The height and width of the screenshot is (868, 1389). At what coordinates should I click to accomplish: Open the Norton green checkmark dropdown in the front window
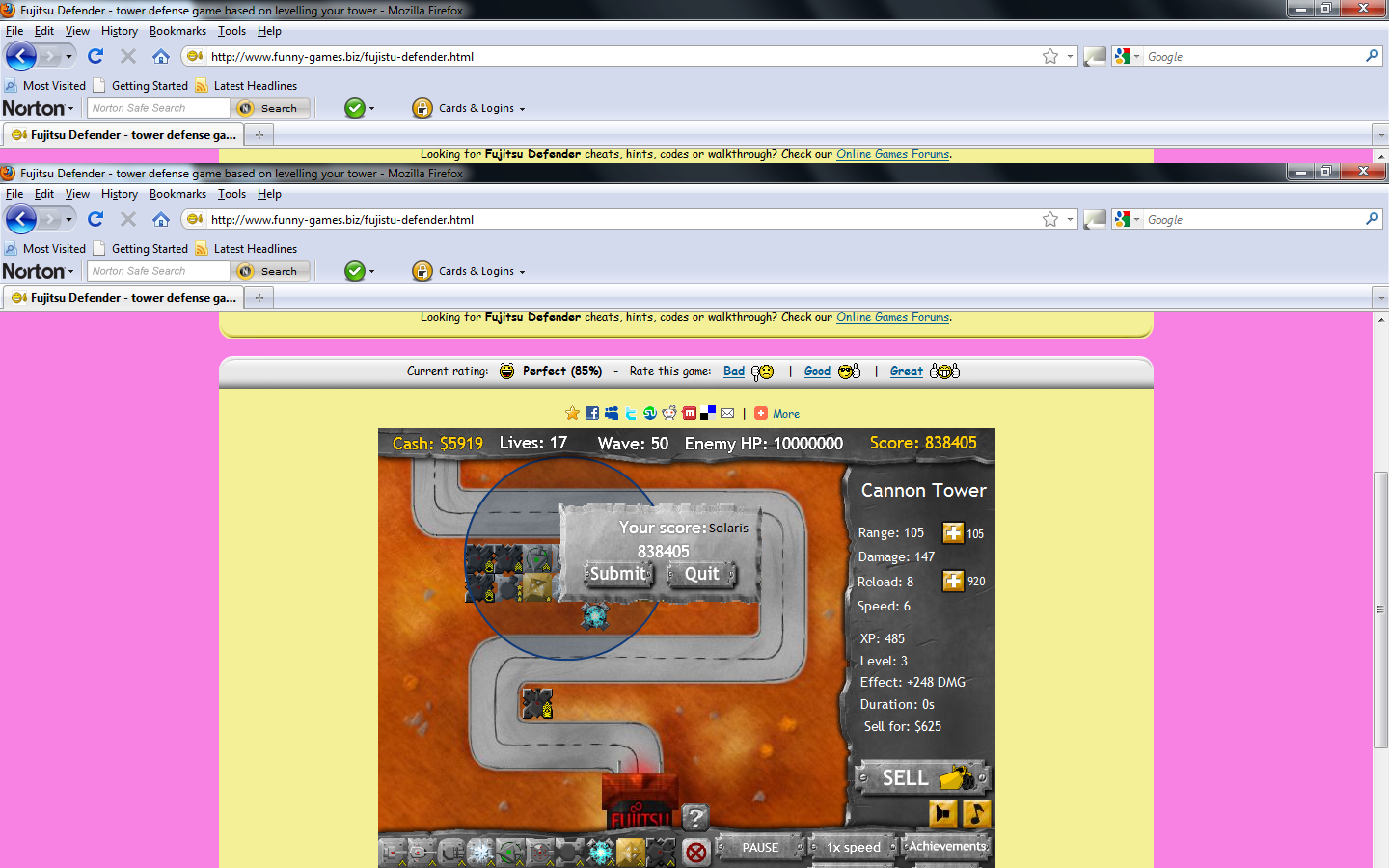(x=371, y=272)
